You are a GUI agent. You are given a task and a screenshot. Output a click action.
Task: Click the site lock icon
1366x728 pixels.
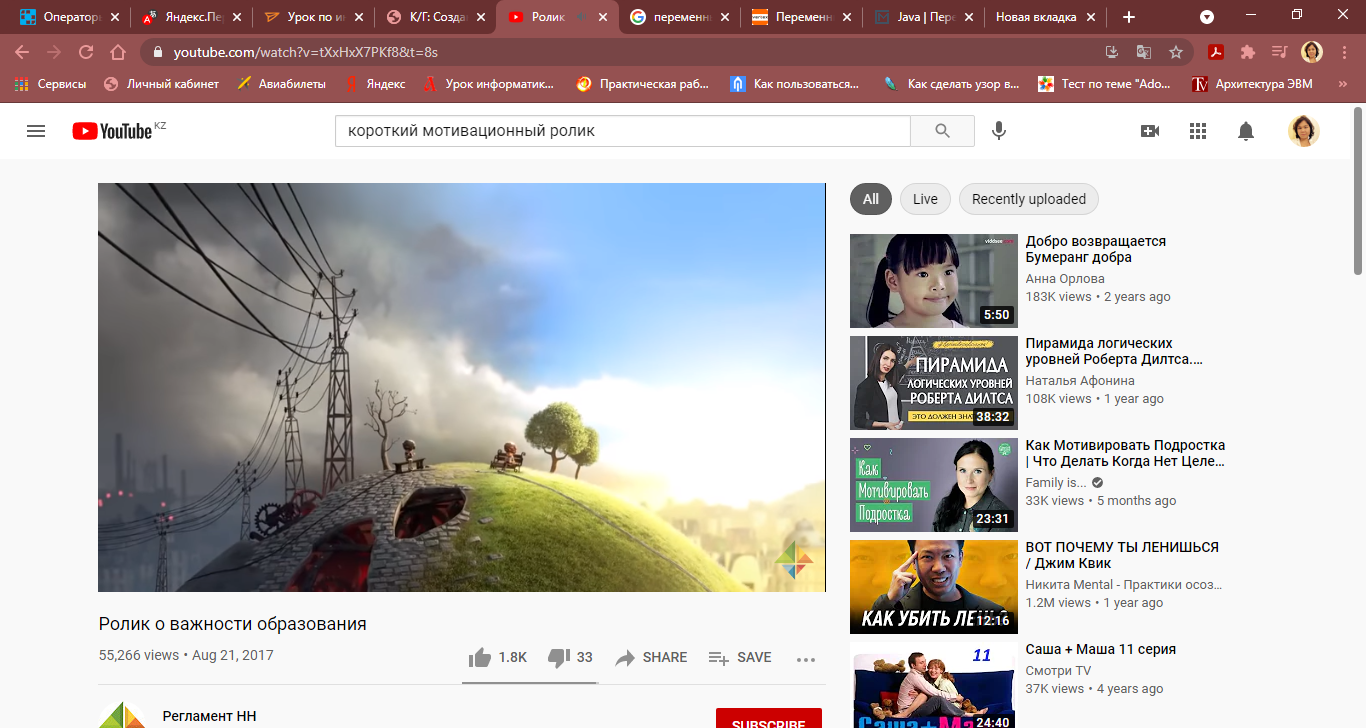click(x=157, y=52)
